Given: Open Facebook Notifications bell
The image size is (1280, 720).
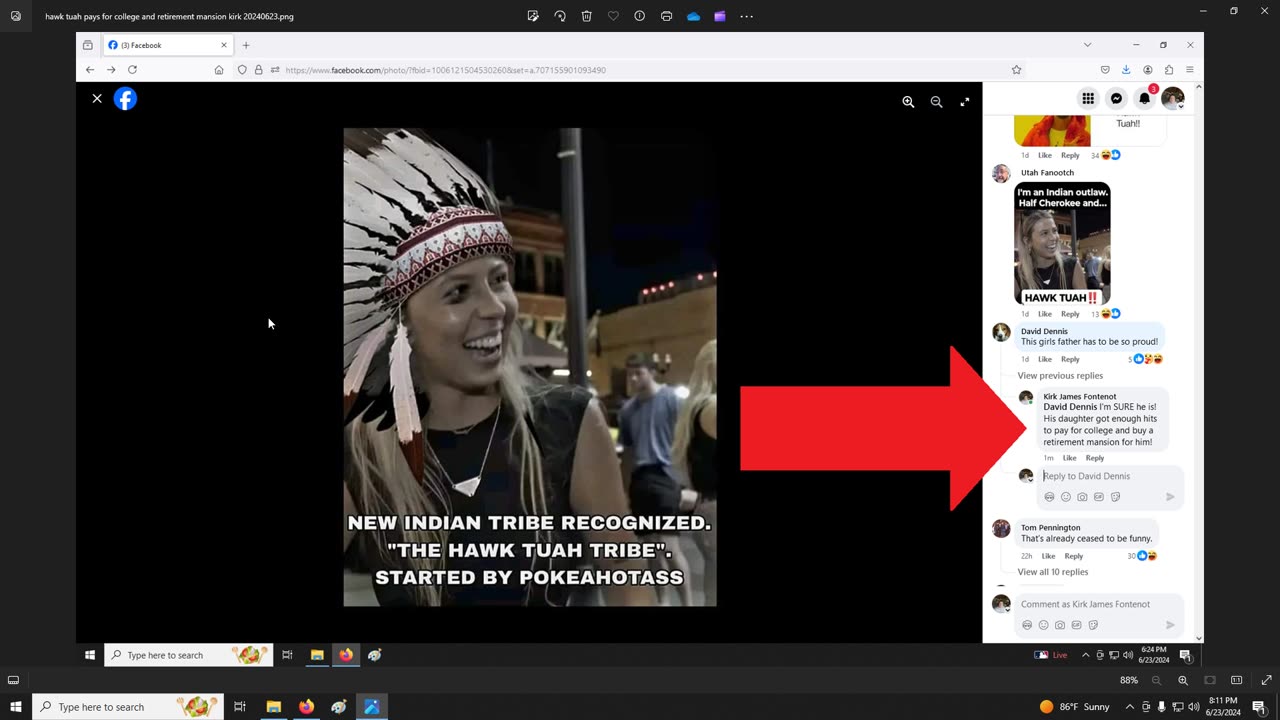Looking at the screenshot, I should [1145, 98].
